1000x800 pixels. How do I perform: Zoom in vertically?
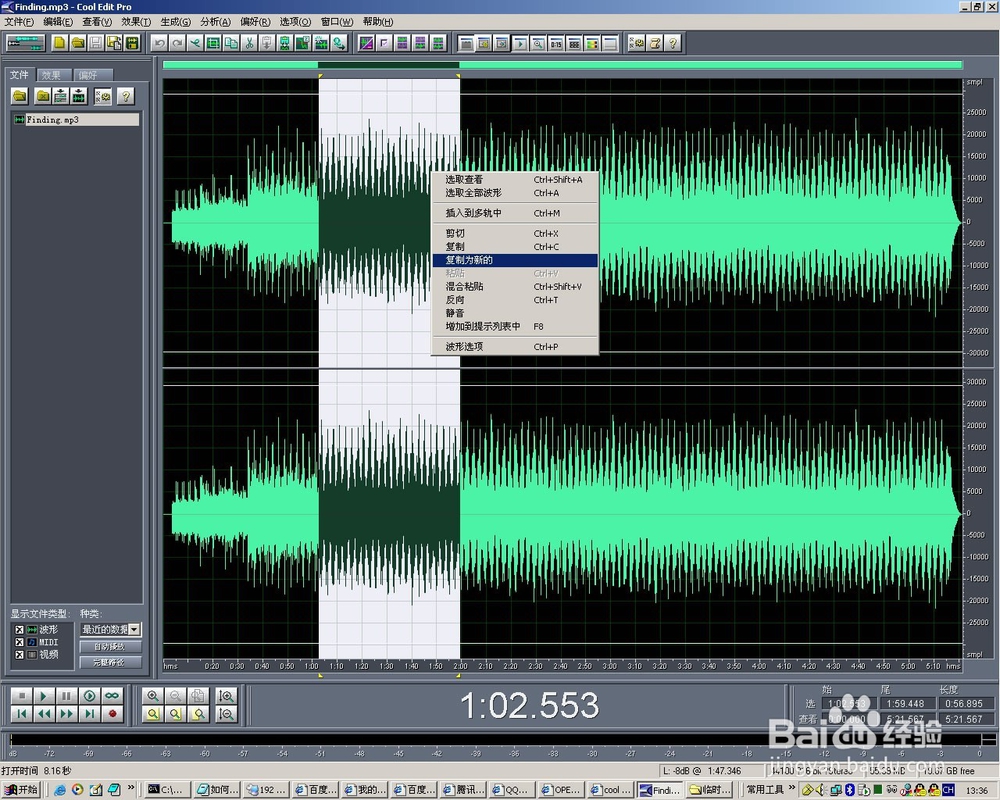tap(226, 696)
